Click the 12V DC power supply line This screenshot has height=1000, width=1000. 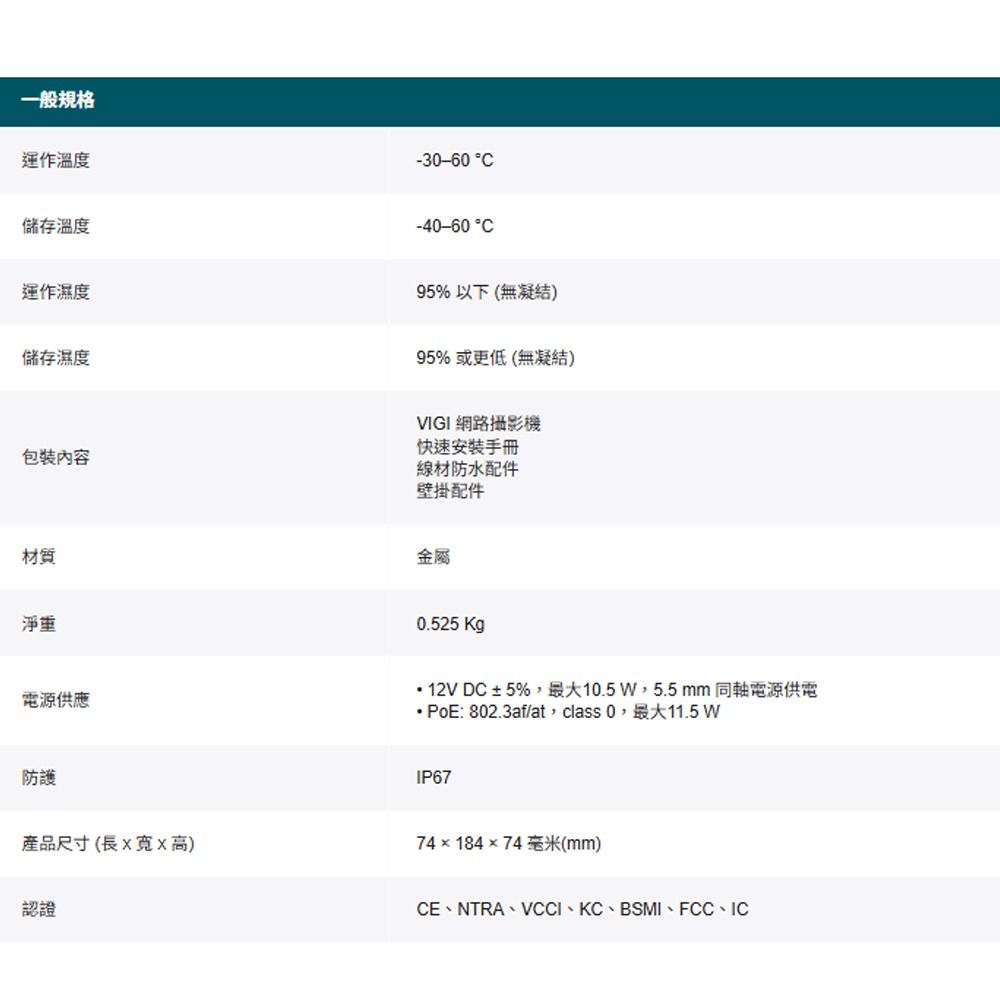tap(617, 690)
